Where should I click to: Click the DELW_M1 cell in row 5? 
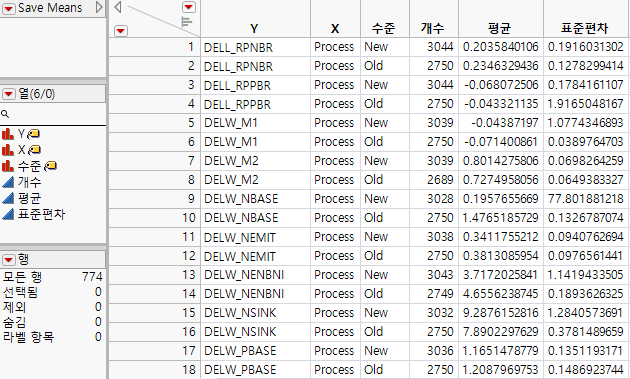point(255,123)
